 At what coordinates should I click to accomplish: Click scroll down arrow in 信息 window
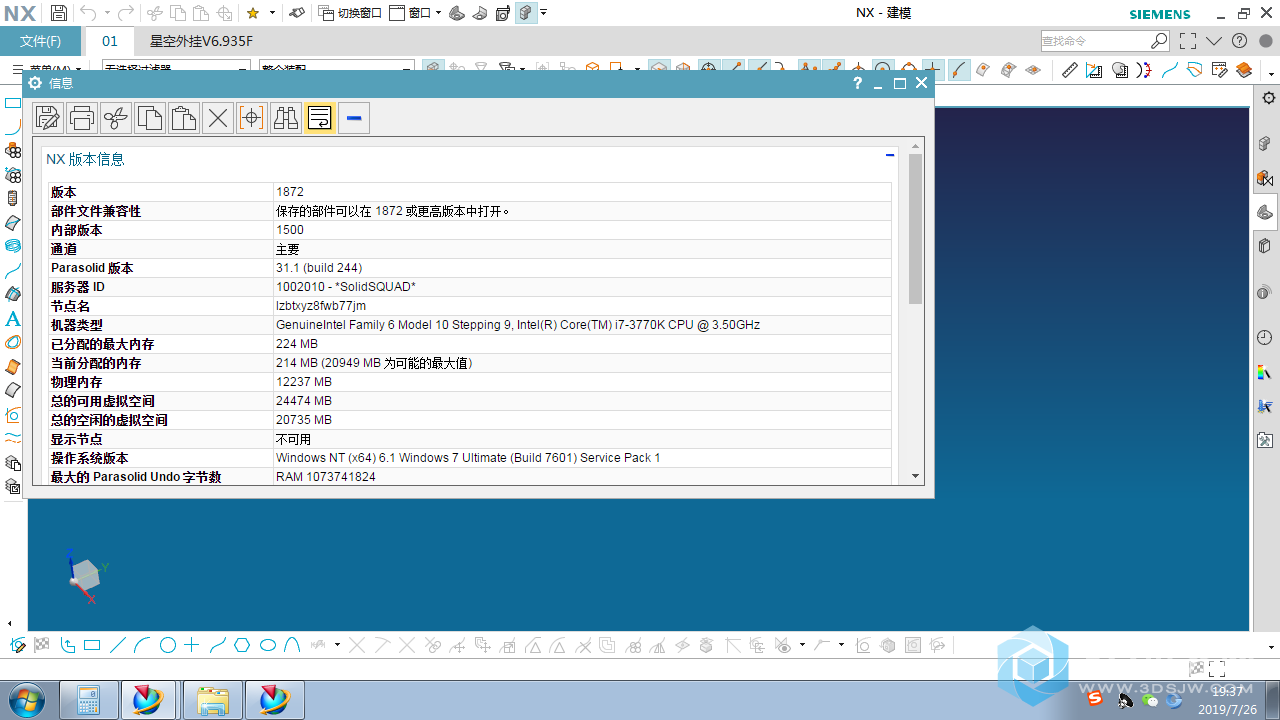[916, 477]
